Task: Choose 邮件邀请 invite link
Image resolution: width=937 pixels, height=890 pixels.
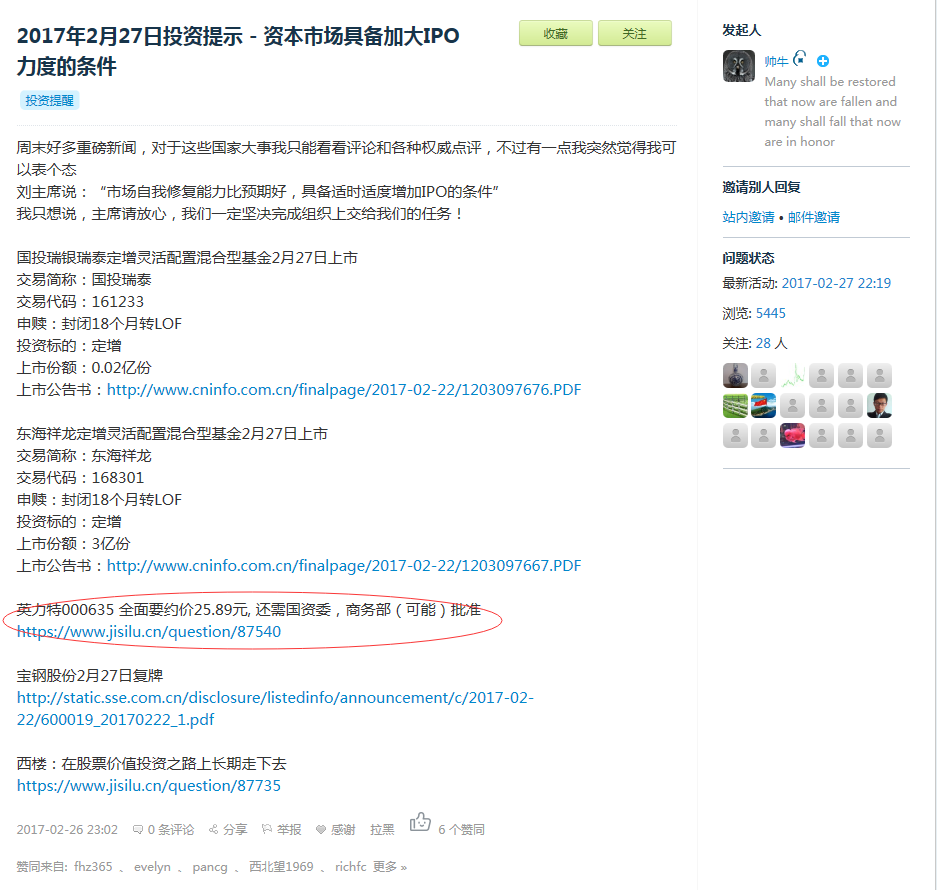Action: (x=813, y=217)
